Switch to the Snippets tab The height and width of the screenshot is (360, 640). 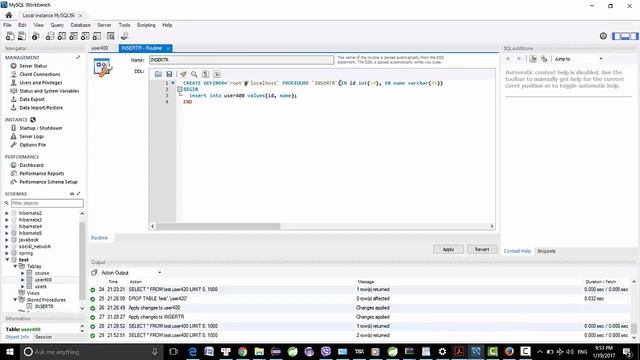[x=546, y=251]
